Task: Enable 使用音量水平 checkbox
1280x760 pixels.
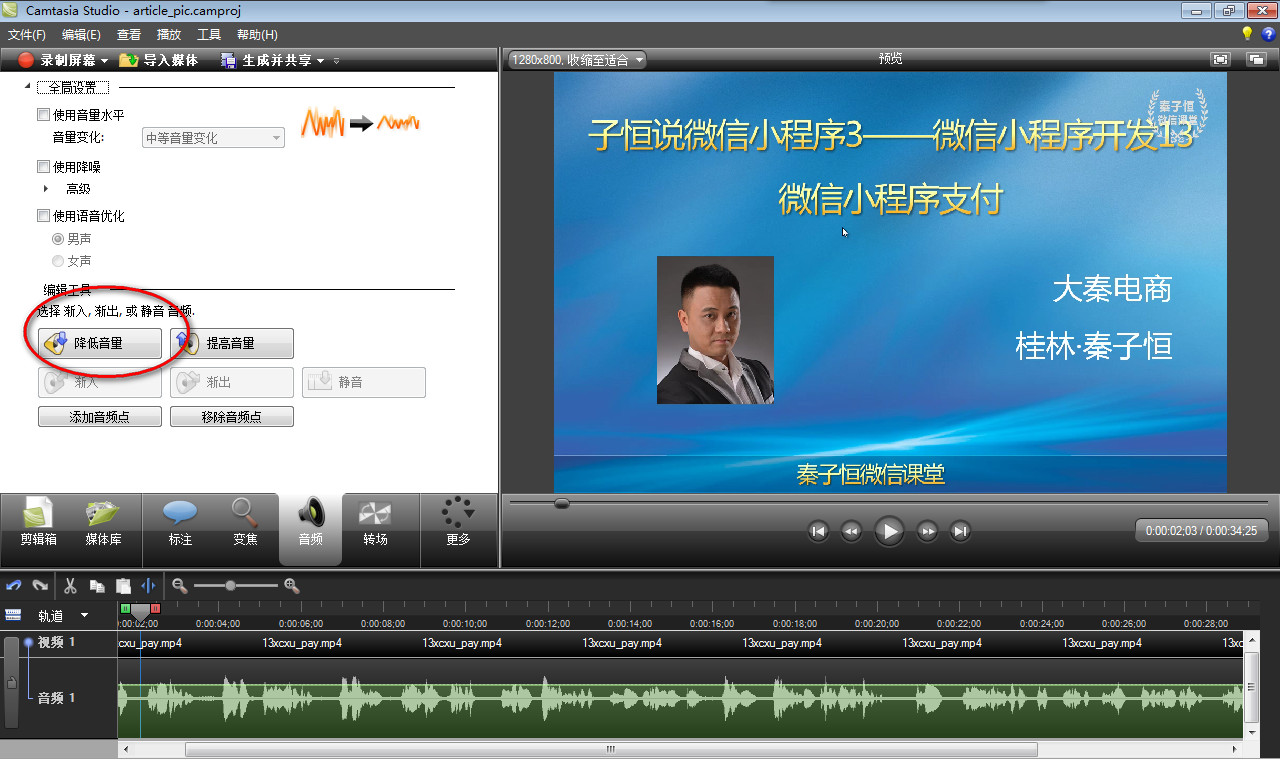Action: click(43, 115)
